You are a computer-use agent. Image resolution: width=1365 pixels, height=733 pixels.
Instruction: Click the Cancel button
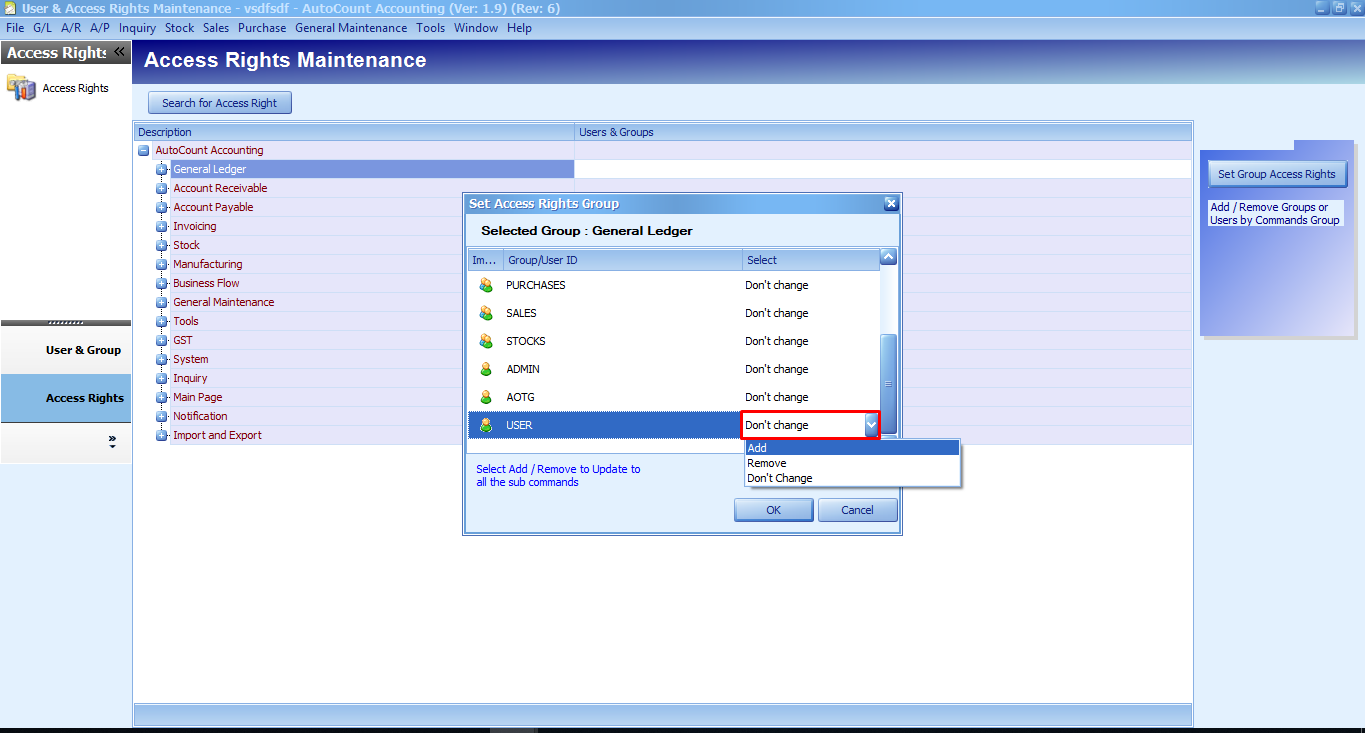tap(857, 510)
